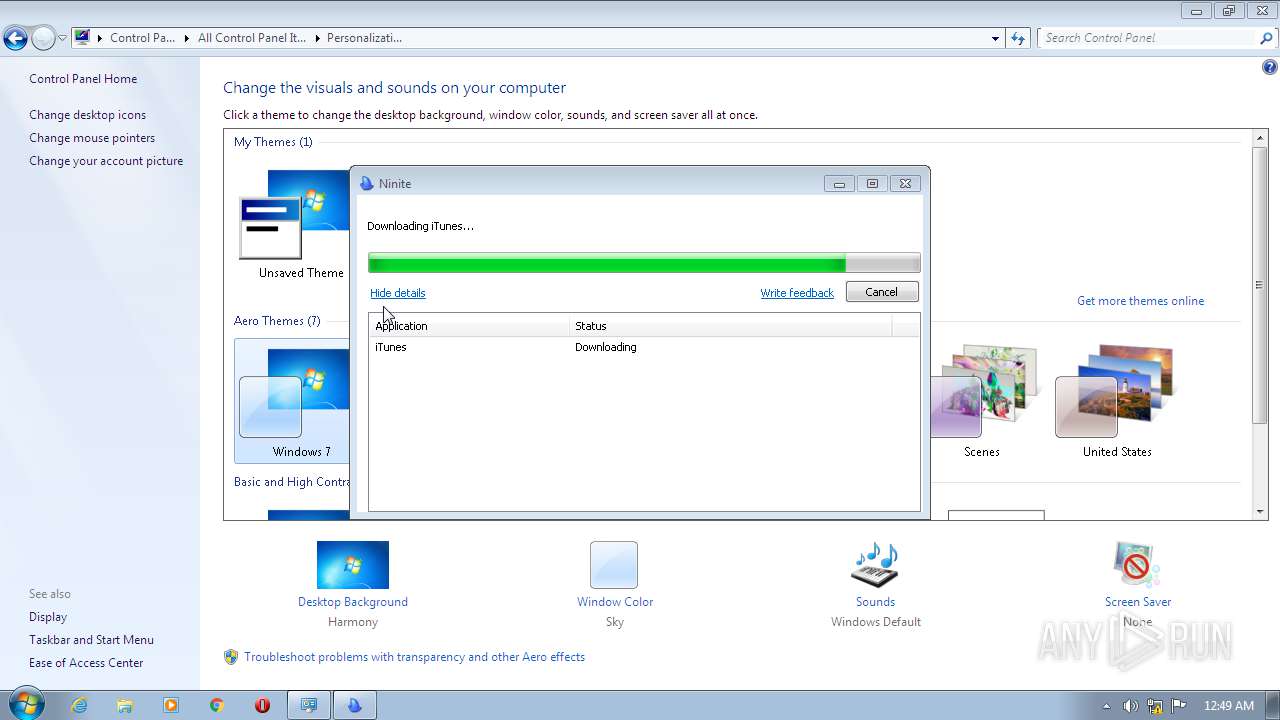Viewport: 1280px width, 720px height.
Task: Click the network tray icon
Action: [1155, 705]
